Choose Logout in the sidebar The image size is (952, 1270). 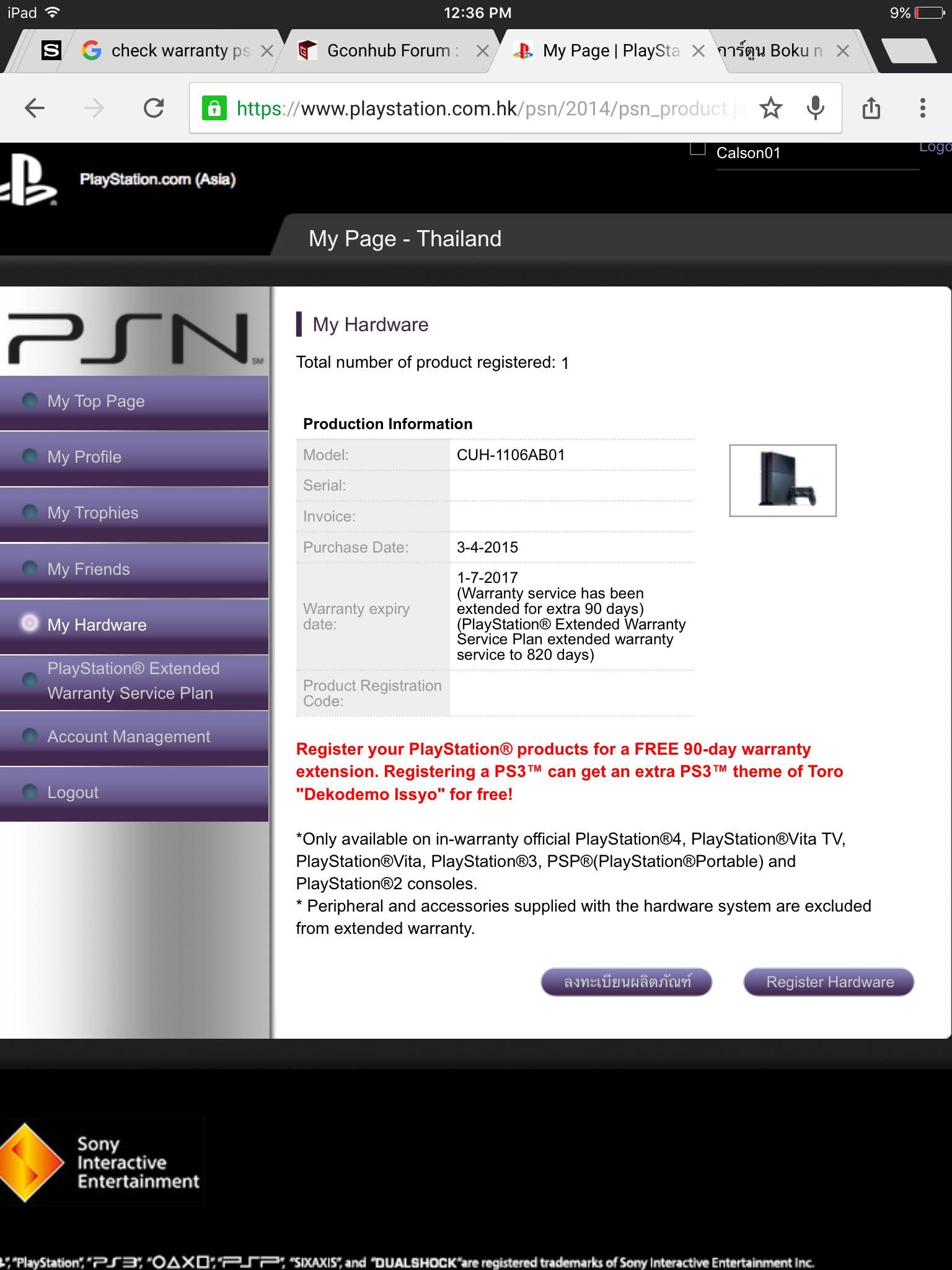click(x=134, y=793)
